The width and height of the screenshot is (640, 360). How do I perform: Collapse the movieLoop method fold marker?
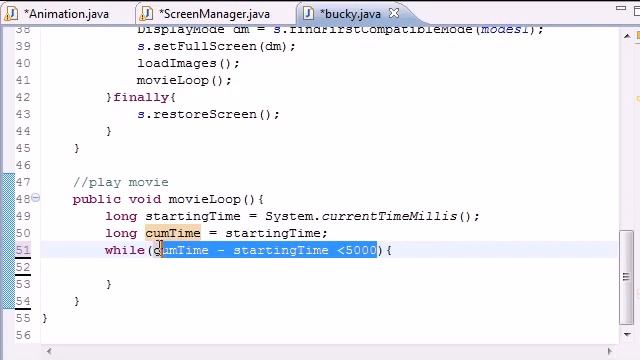pos(36,198)
